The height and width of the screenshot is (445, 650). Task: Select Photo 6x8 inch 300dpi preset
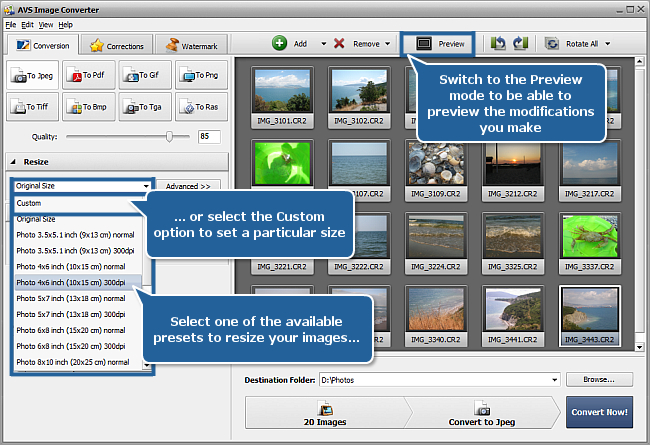tap(79, 346)
